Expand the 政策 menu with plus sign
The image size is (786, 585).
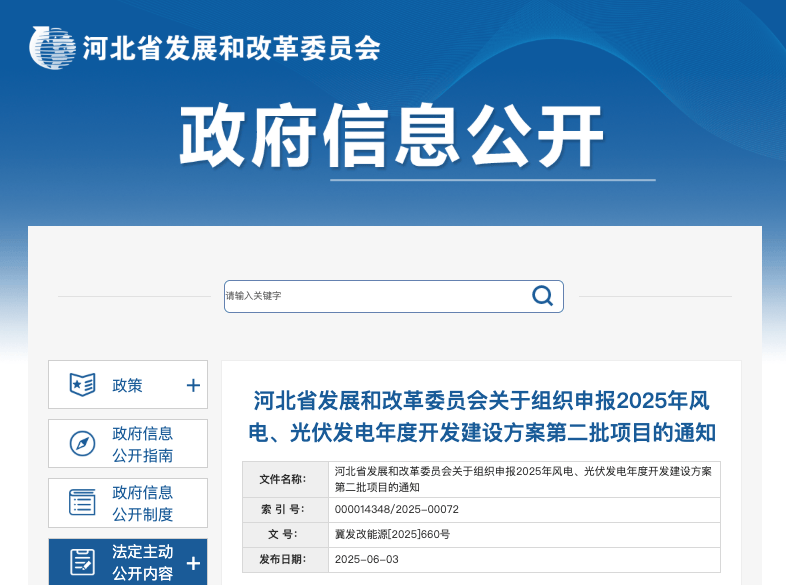193,385
